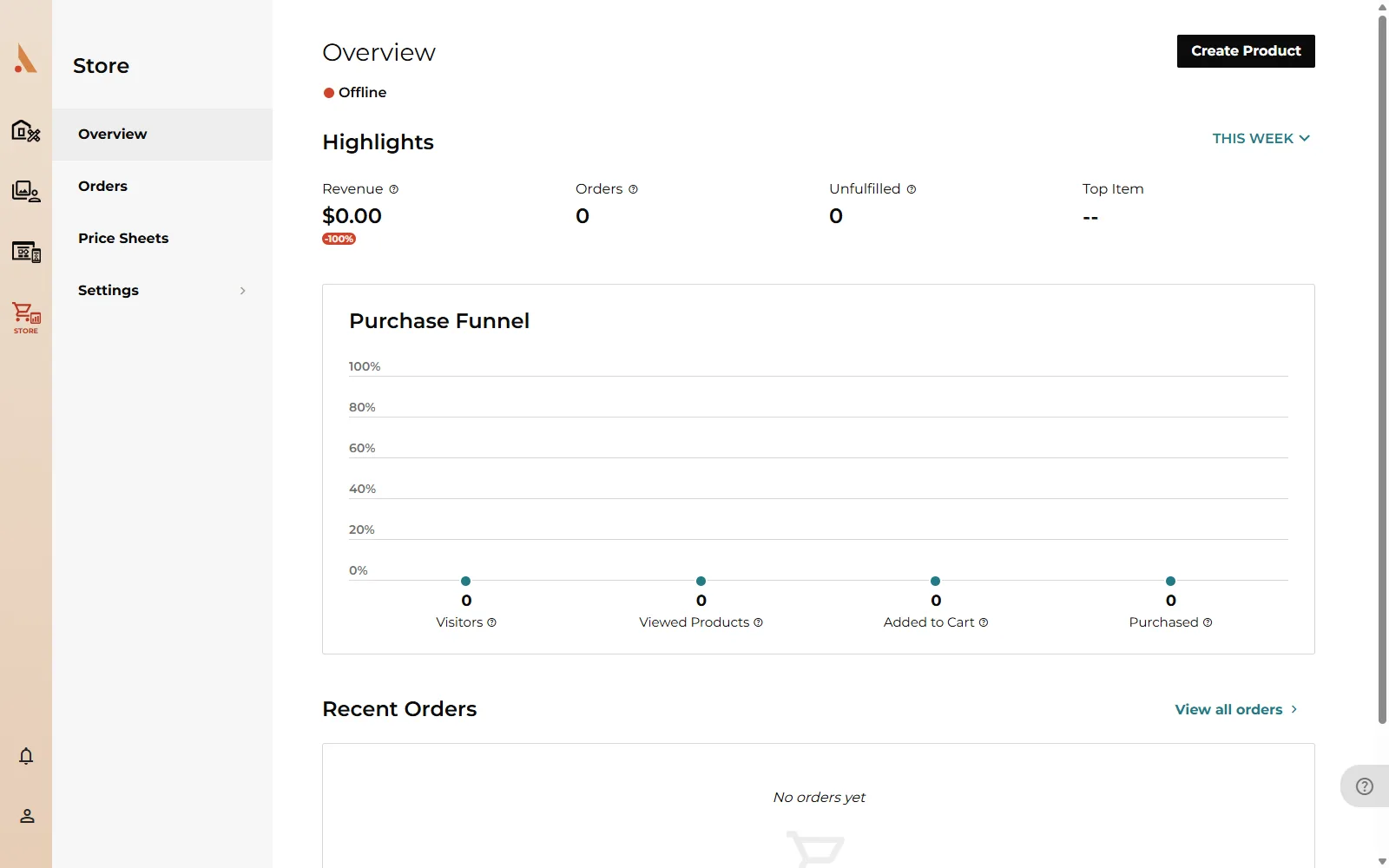
Task: Show info tooltip for Purchased
Action: [x=1208, y=622]
